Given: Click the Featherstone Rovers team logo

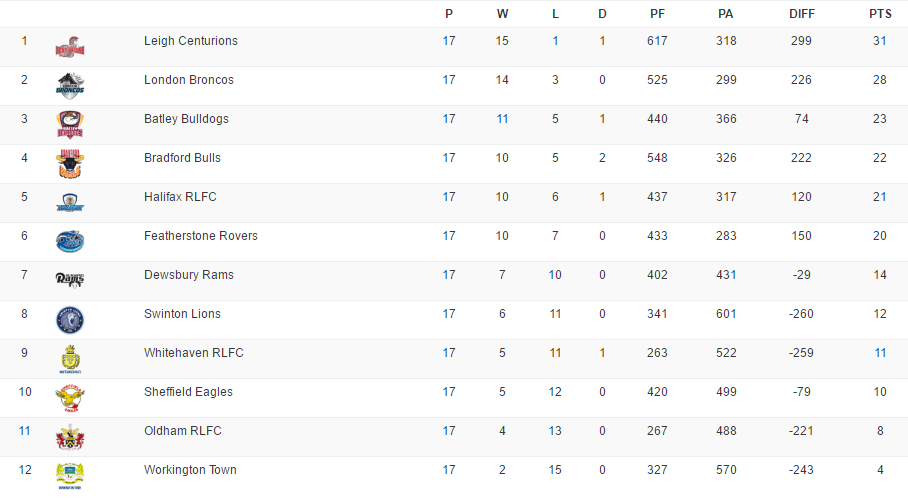Looking at the screenshot, I should pos(70,241).
